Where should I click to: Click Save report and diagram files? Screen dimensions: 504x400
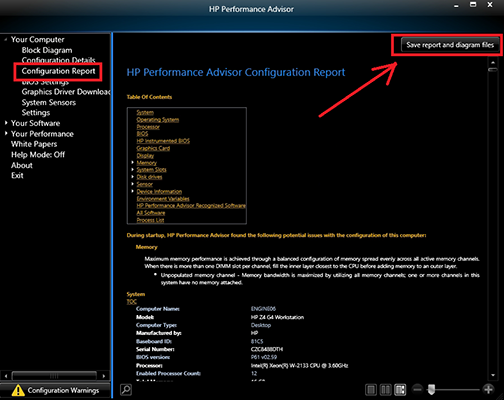[x=450, y=45]
